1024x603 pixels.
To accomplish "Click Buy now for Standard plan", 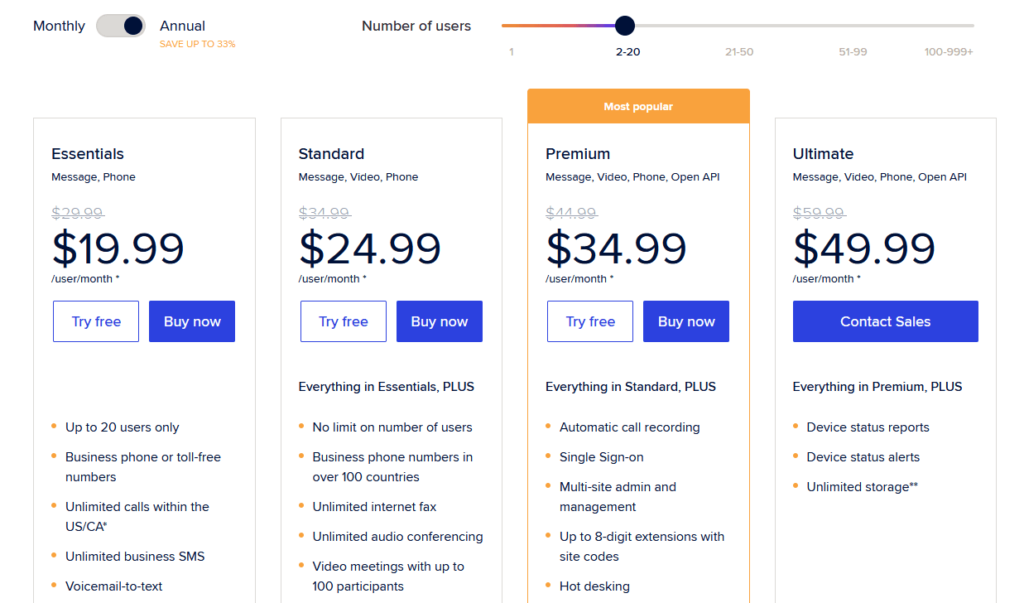I will [x=439, y=321].
